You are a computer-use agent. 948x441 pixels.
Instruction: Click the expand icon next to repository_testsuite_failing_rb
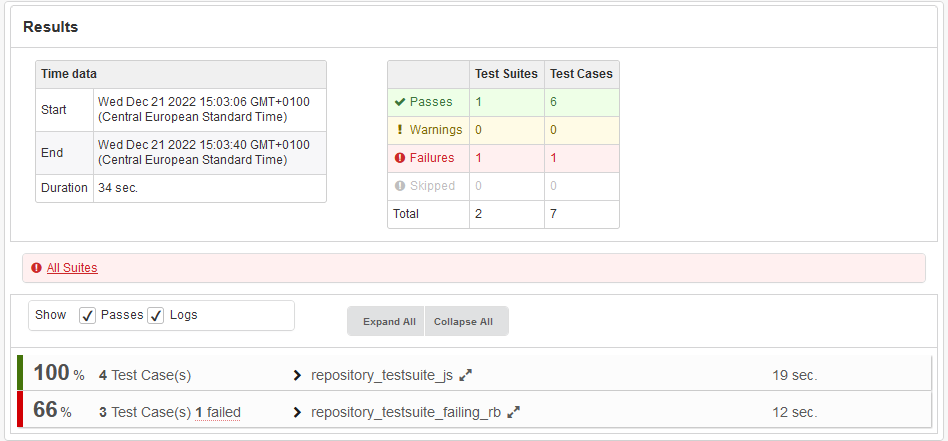click(x=514, y=411)
